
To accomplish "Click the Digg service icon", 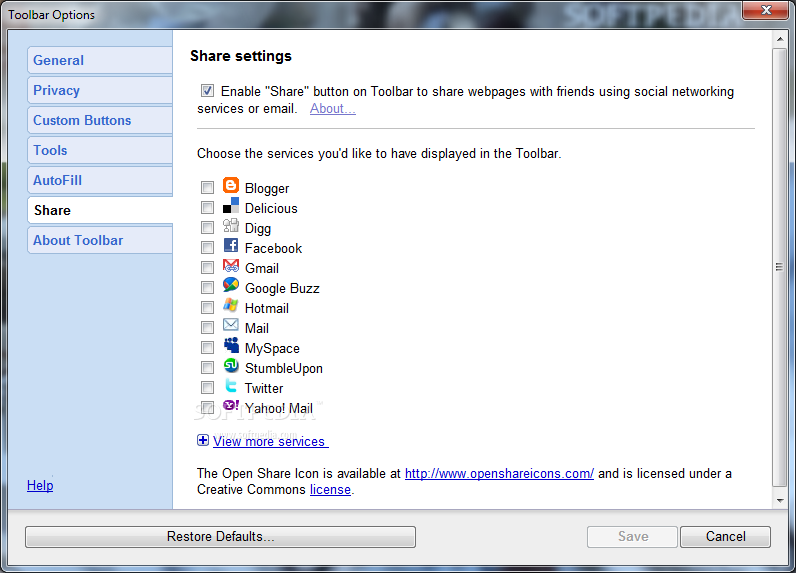I will click(x=231, y=226).
